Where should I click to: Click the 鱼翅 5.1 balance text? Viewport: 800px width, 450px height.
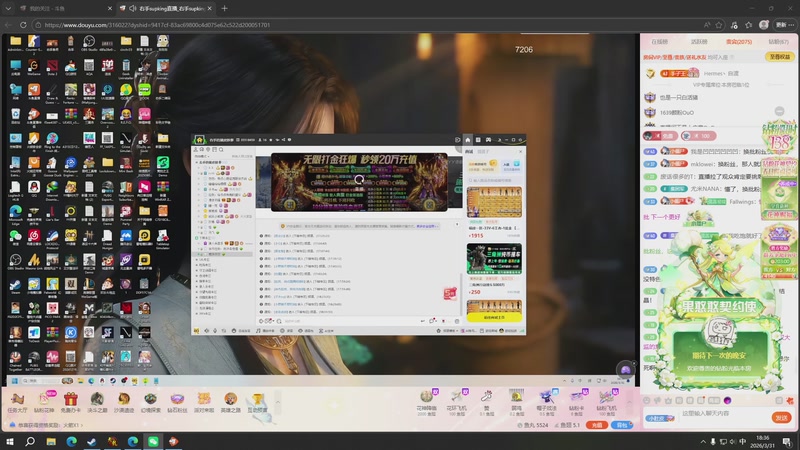point(567,425)
